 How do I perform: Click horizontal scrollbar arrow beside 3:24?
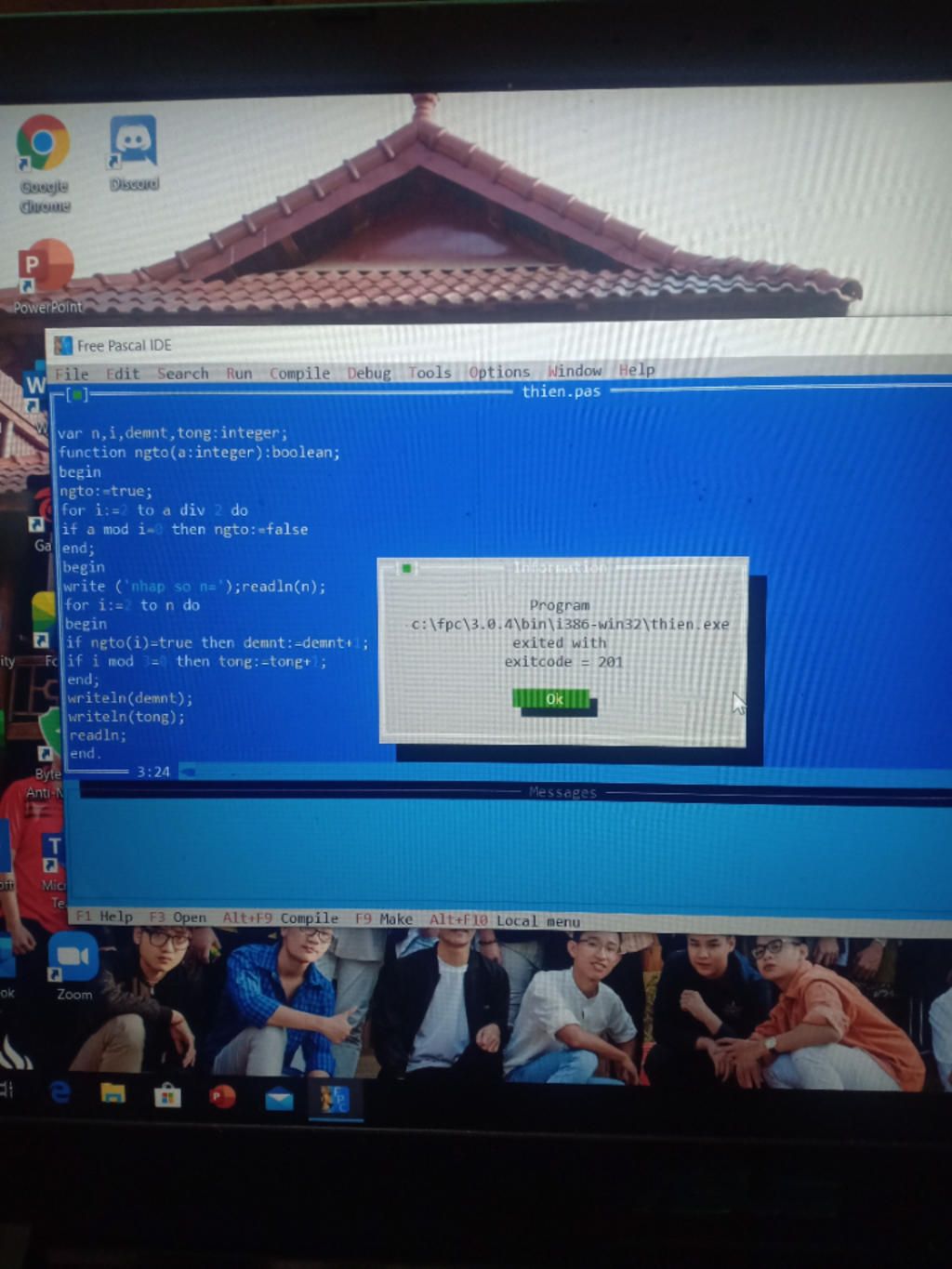188,772
